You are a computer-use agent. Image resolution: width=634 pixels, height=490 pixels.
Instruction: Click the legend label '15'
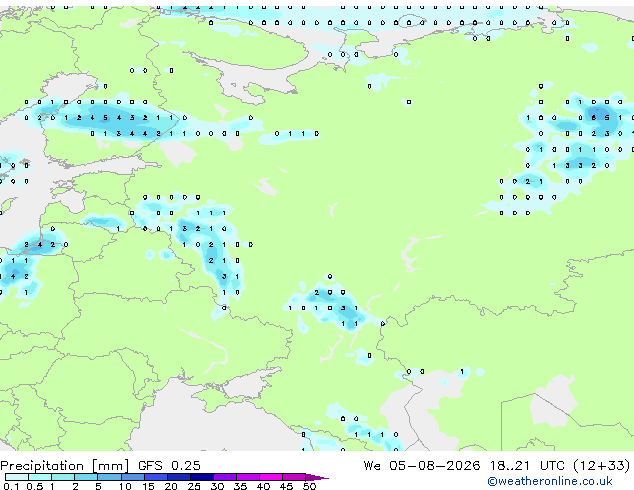click(x=148, y=486)
